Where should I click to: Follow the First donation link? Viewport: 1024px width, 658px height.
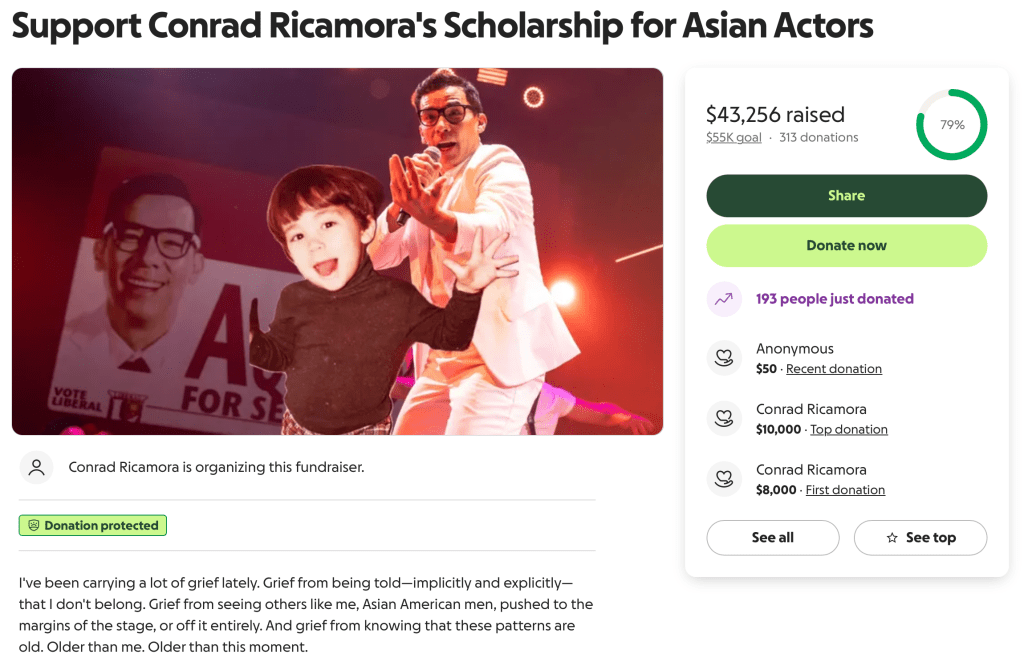click(845, 490)
